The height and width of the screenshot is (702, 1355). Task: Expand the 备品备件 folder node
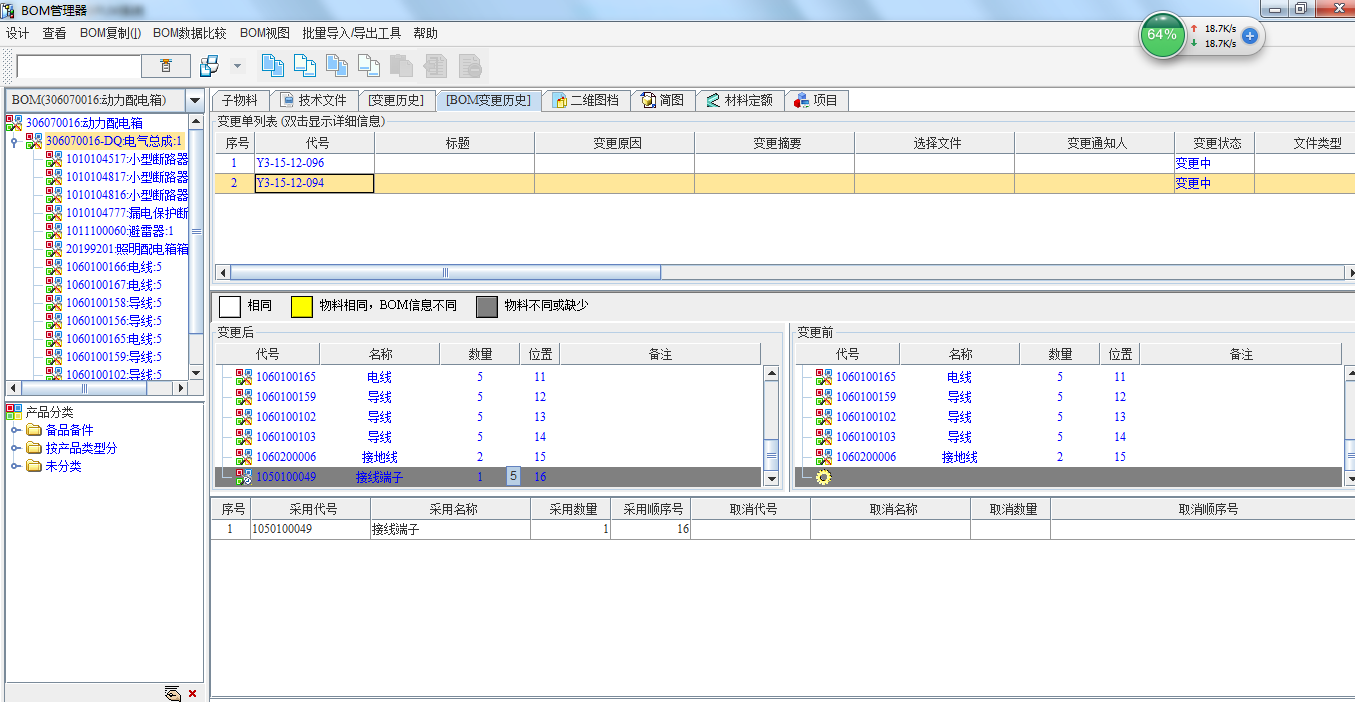(x=16, y=430)
